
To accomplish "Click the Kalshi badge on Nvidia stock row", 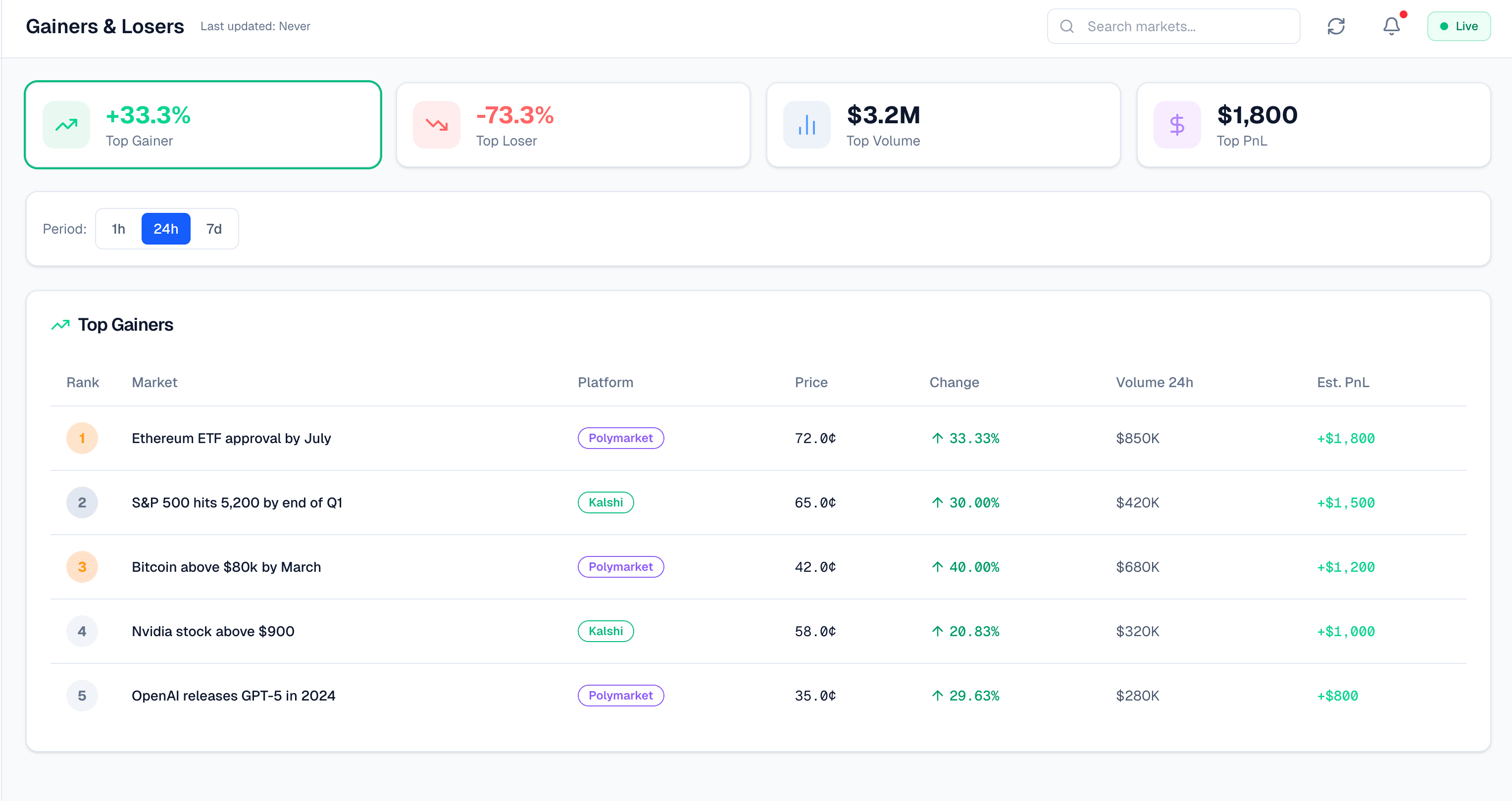I will pos(605,631).
